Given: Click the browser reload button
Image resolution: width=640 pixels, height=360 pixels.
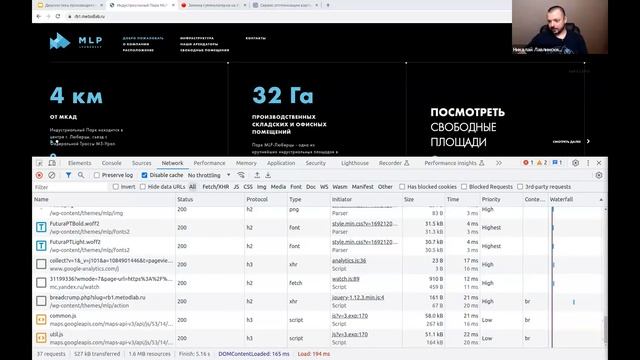Looking at the screenshot, I should [58, 16].
